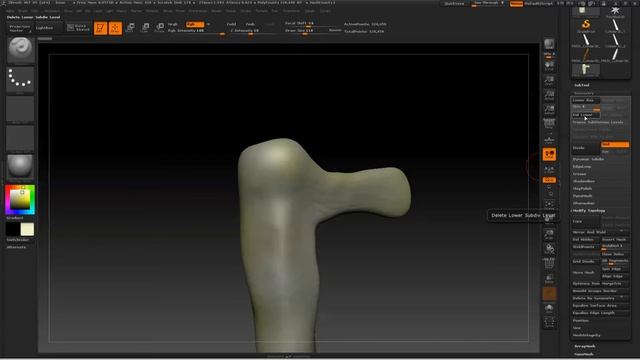Select the Move transform mode icon
Viewport: 640px width, 360px height.
pos(131,28)
